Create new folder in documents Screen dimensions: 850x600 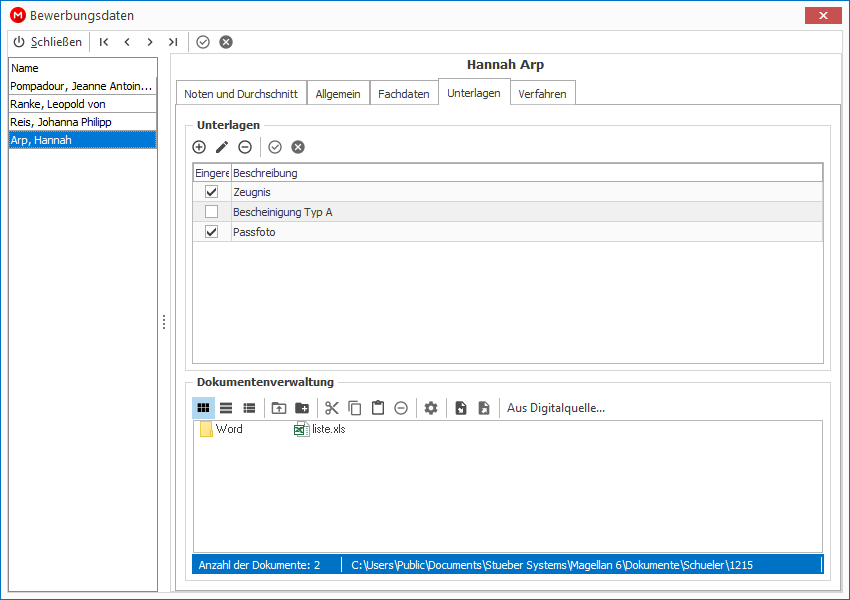pos(302,408)
